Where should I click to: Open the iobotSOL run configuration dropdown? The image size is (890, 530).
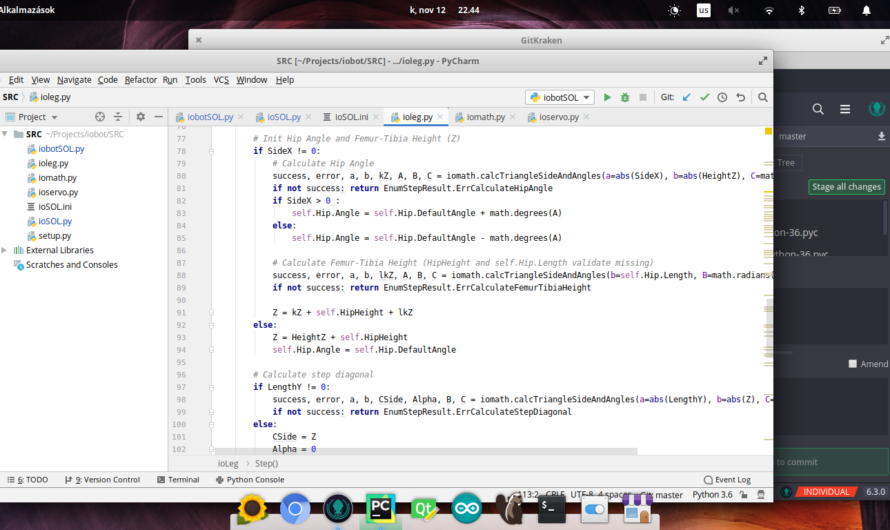tap(560, 98)
